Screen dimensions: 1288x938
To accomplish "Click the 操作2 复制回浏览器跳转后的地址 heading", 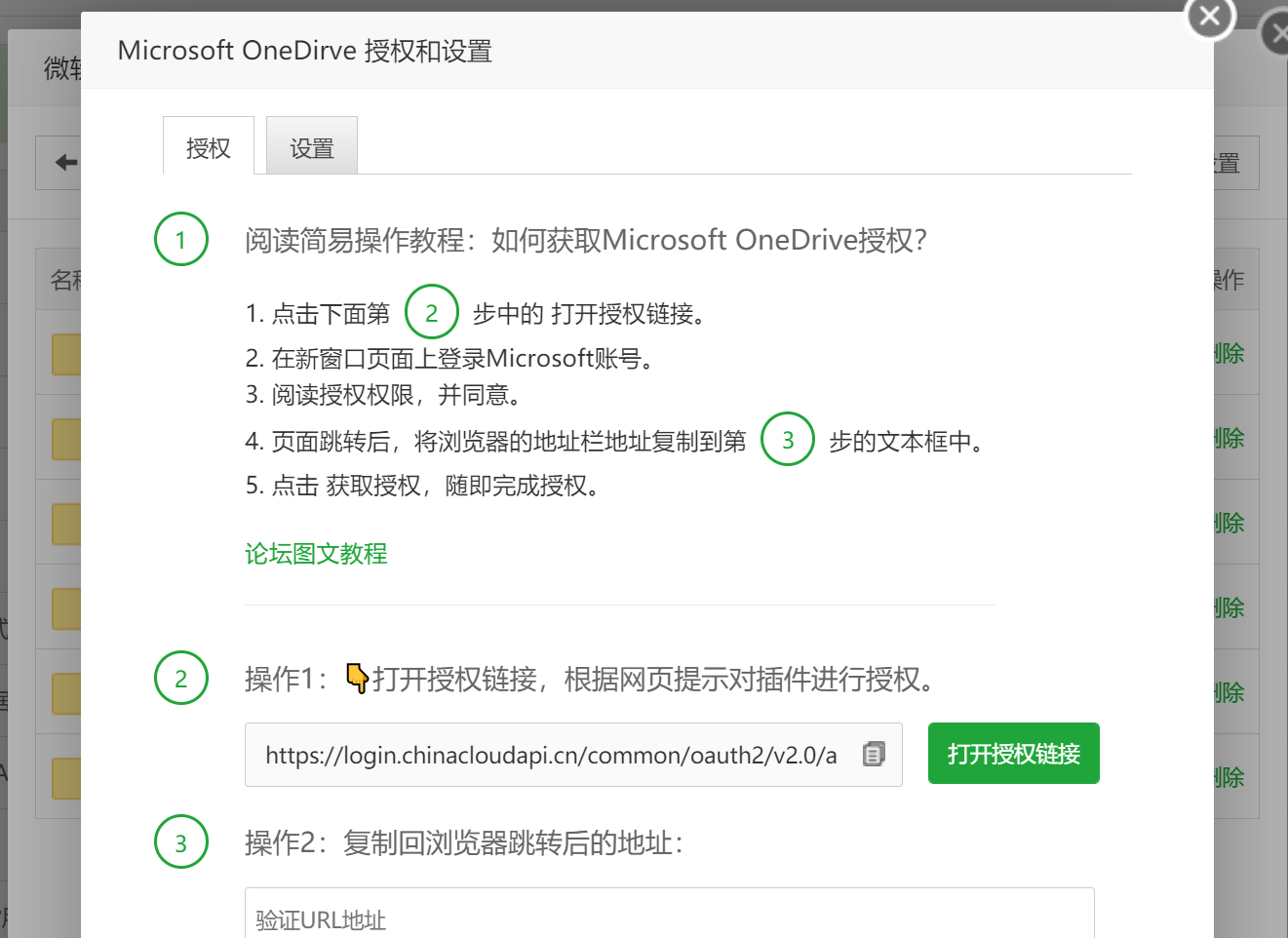I will (464, 842).
